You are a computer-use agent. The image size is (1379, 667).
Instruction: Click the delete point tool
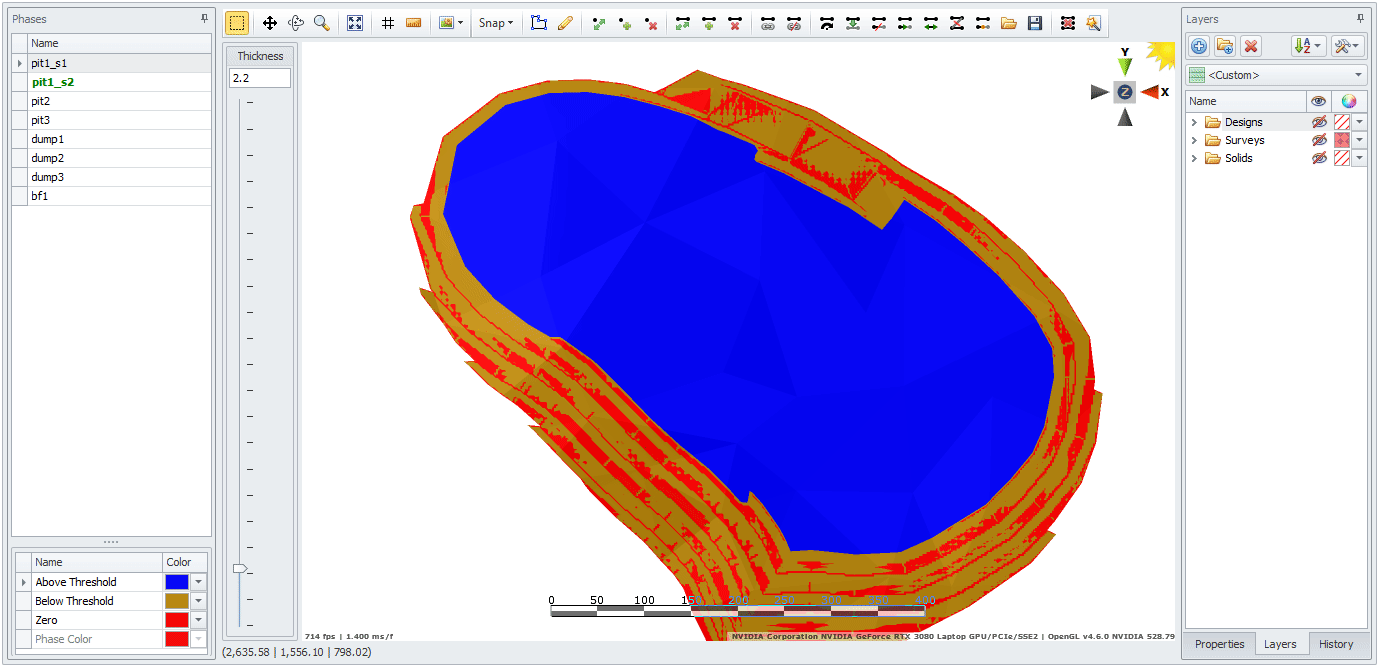[x=651, y=22]
